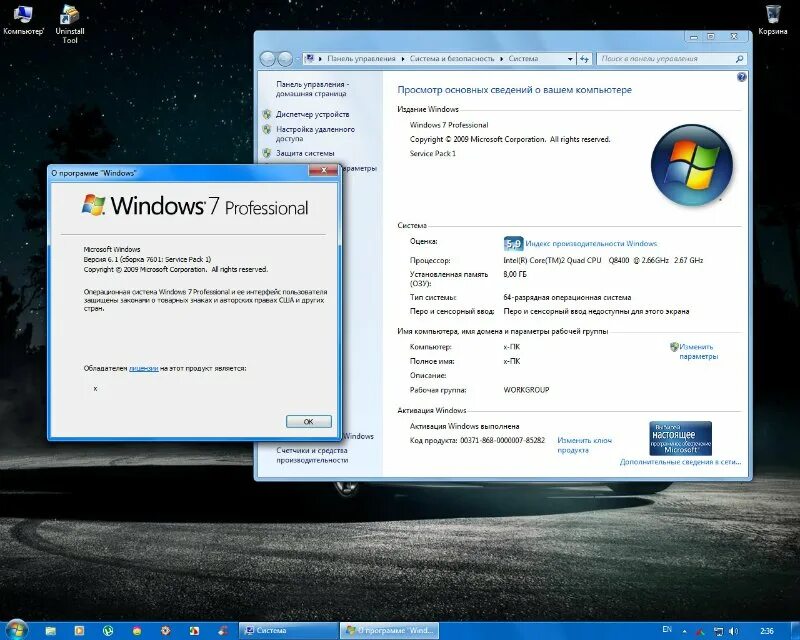Click Система и безопасность breadcrumb
800x640 pixels.
tap(452, 59)
